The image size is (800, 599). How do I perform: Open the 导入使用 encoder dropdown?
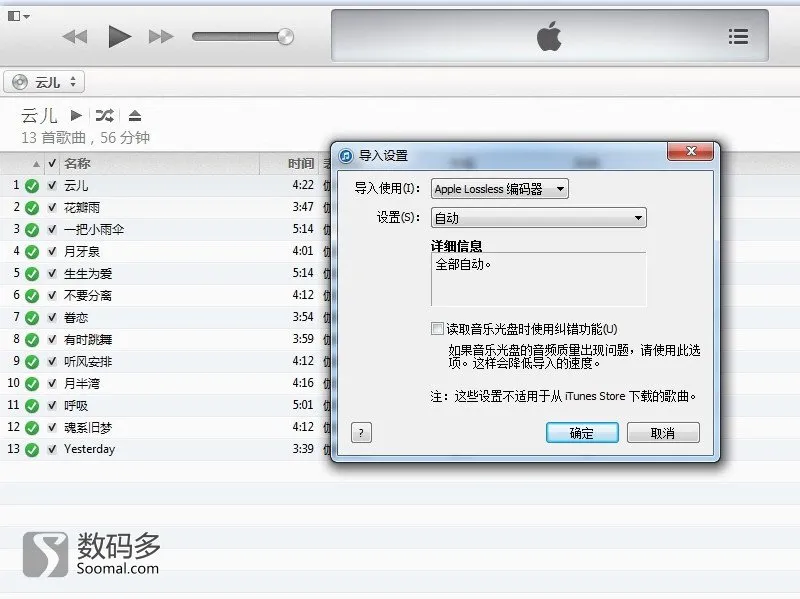tap(499, 189)
